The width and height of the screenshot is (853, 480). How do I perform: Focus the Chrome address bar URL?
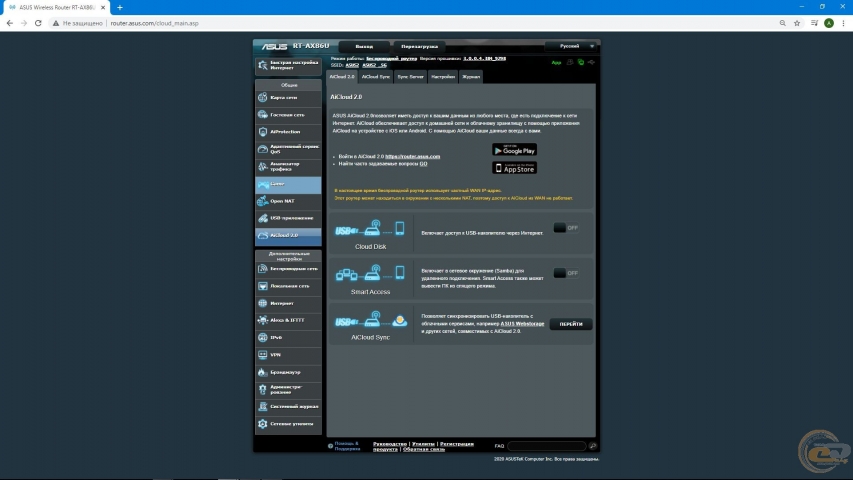tap(154, 23)
